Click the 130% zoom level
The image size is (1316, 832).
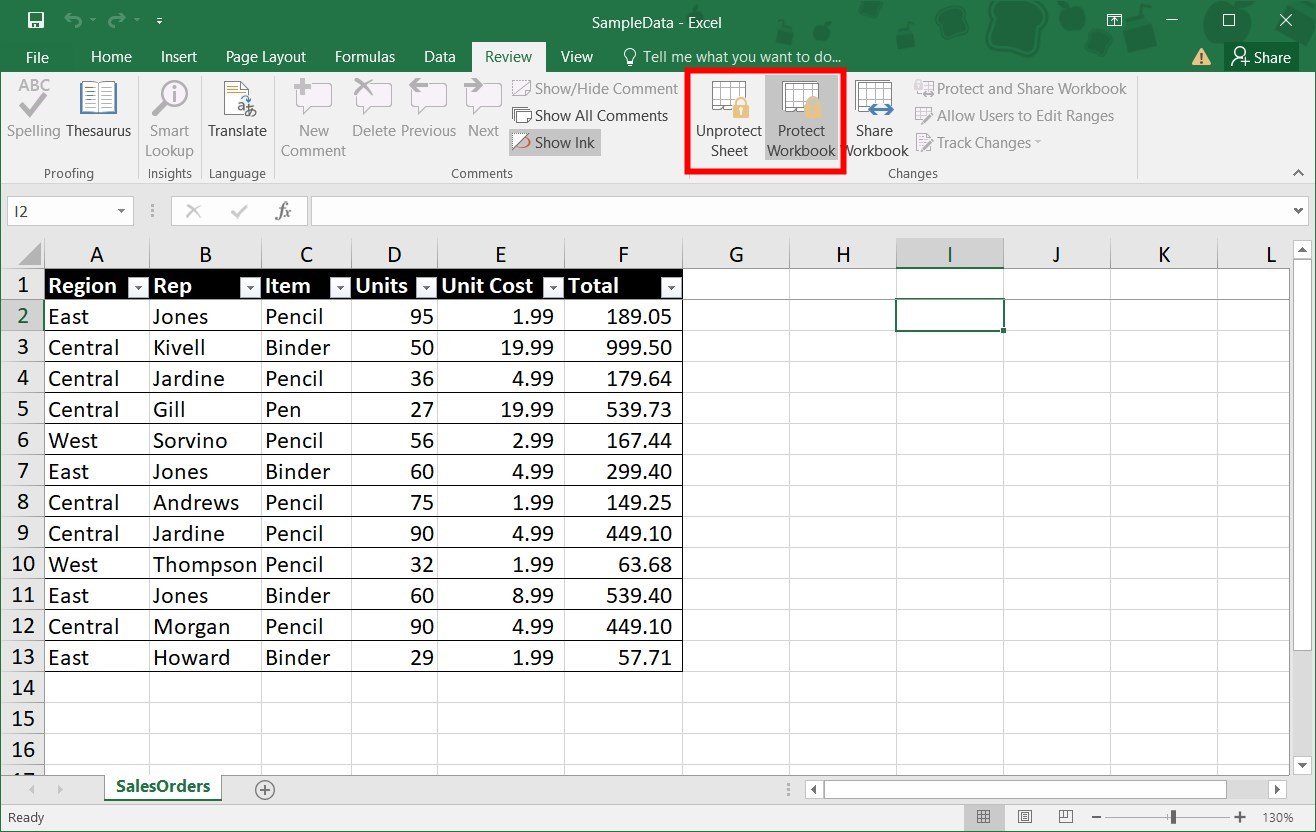[1278, 817]
